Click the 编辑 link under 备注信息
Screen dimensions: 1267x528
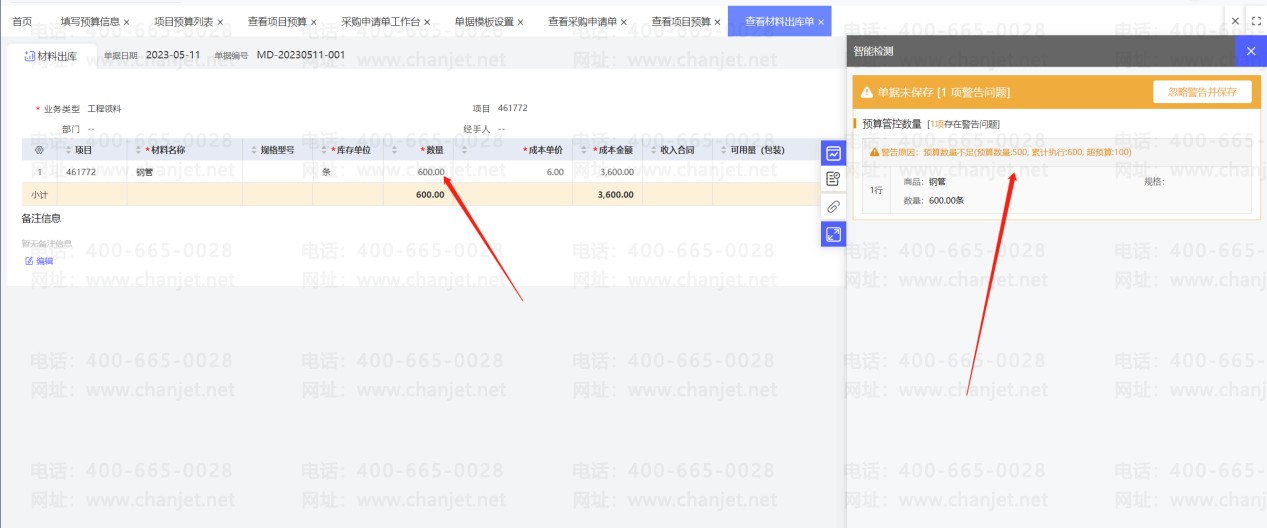click(x=39, y=260)
